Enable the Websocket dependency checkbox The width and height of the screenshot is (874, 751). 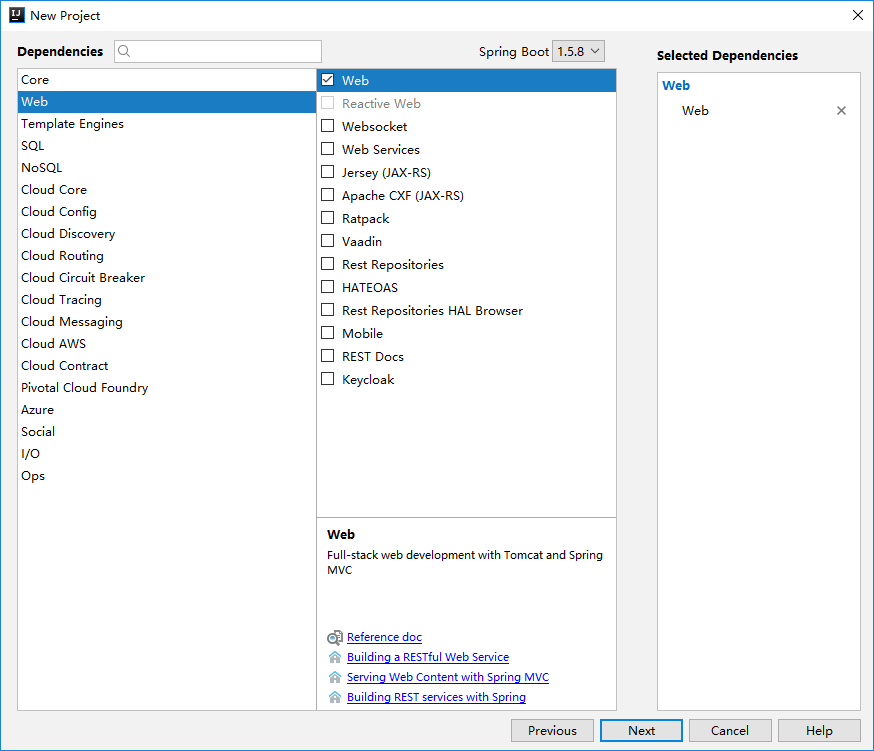[327, 126]
